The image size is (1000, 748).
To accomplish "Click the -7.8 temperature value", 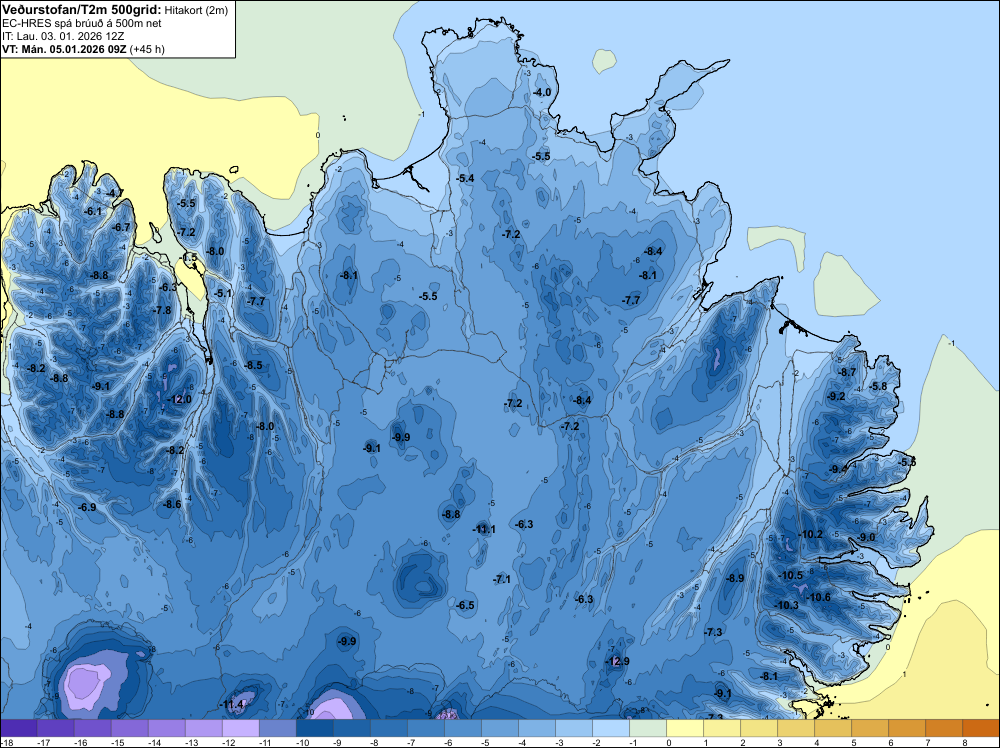I will coord(163,311).
